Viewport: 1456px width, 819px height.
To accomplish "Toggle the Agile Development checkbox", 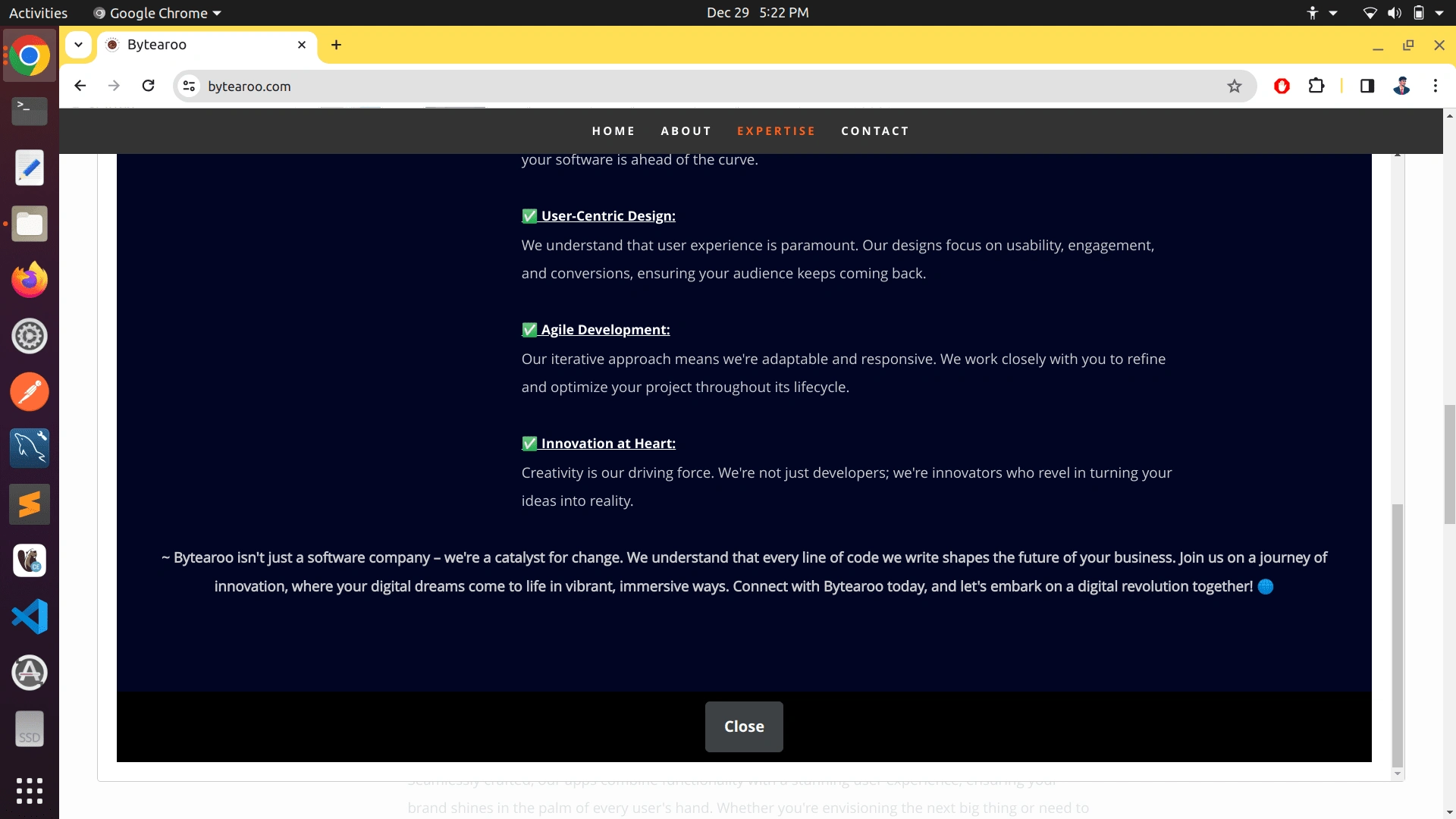I will (x=531, y=329).
